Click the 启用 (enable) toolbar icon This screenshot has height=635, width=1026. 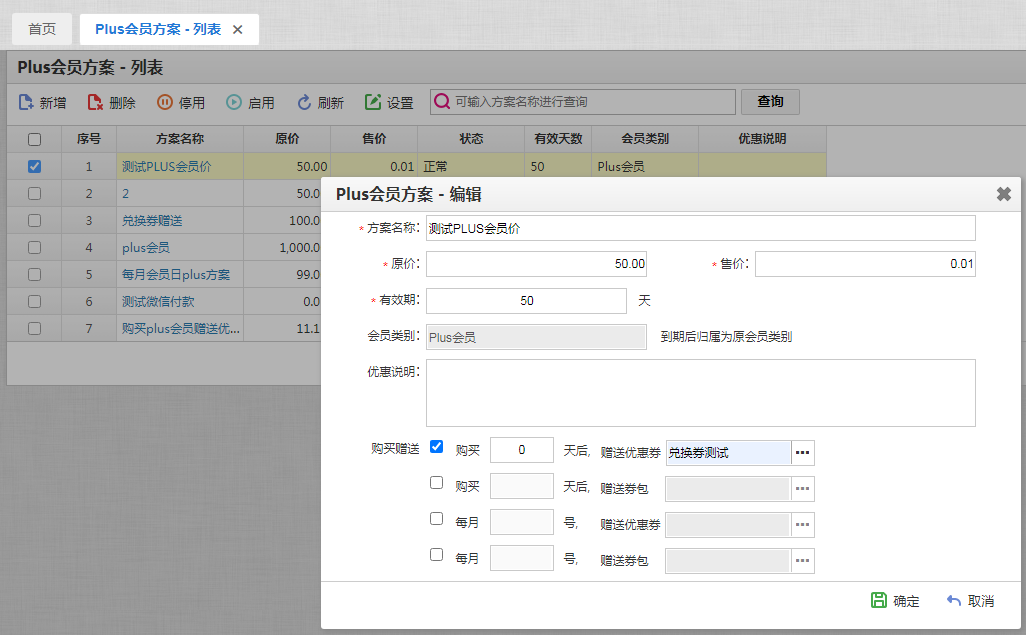(x=234, y=102)
